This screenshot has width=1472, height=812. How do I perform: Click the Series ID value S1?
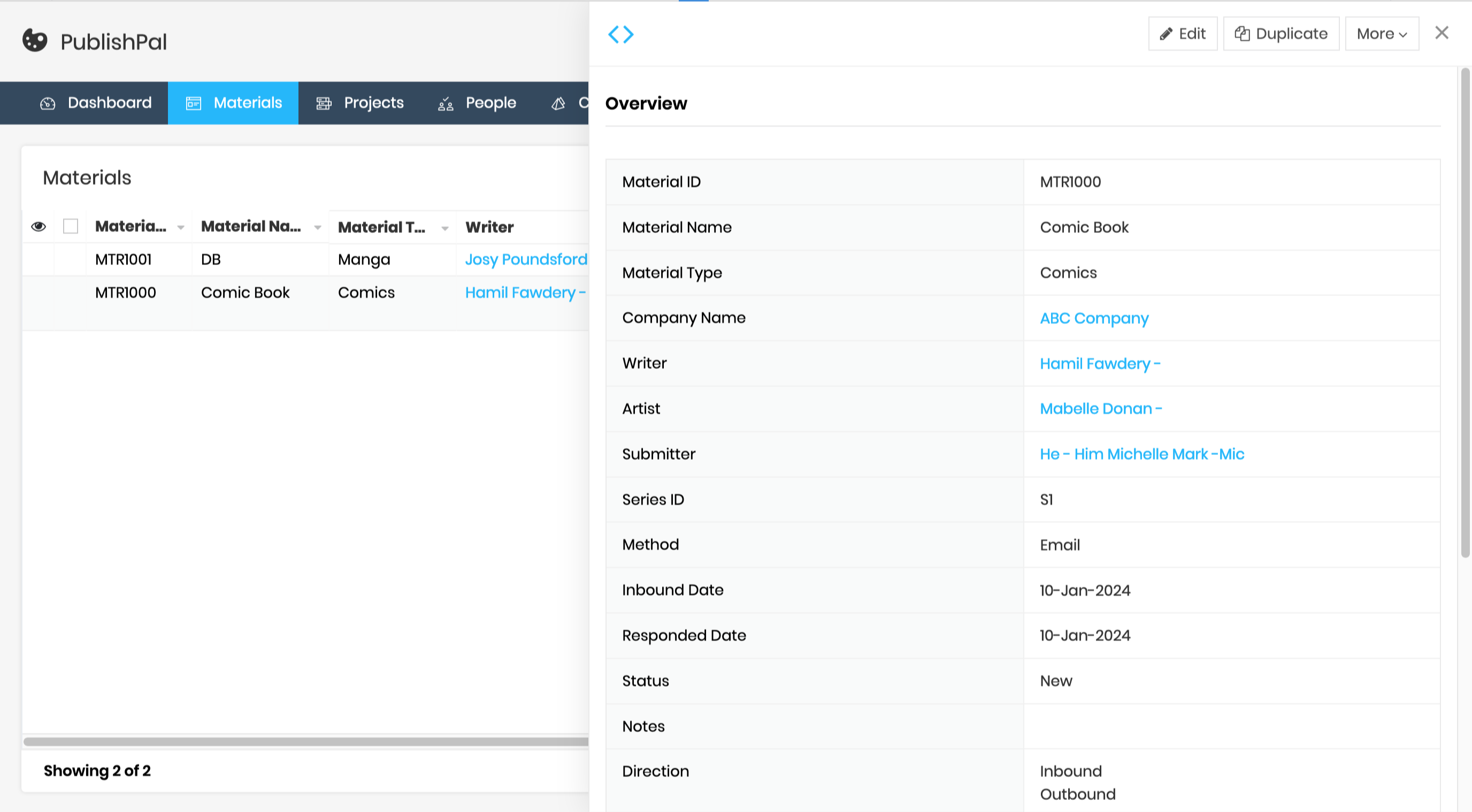click(x=1046, y=500)
